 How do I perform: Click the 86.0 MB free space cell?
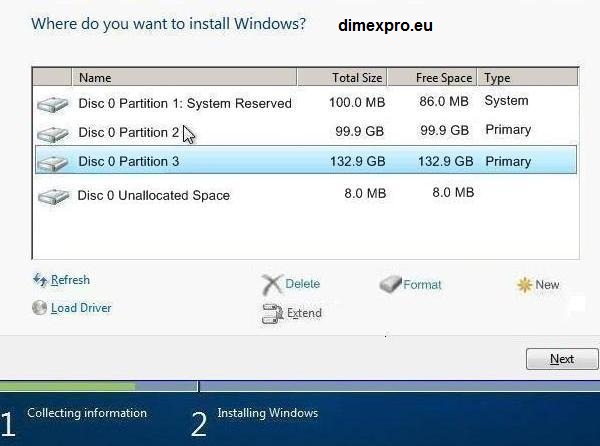point(444,101)
